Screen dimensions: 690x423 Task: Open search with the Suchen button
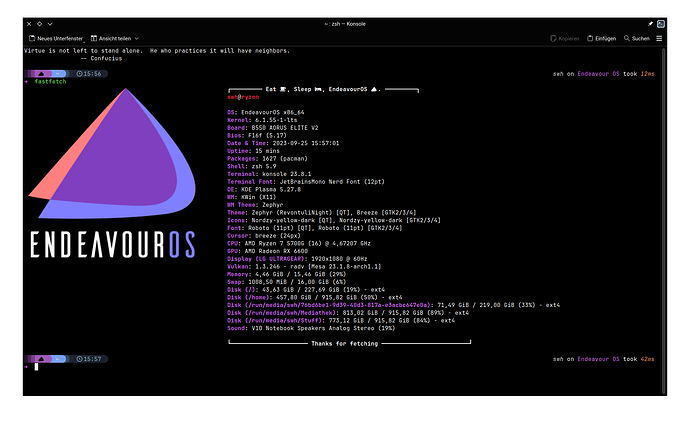pyautogui.click(x=636, y=38)
